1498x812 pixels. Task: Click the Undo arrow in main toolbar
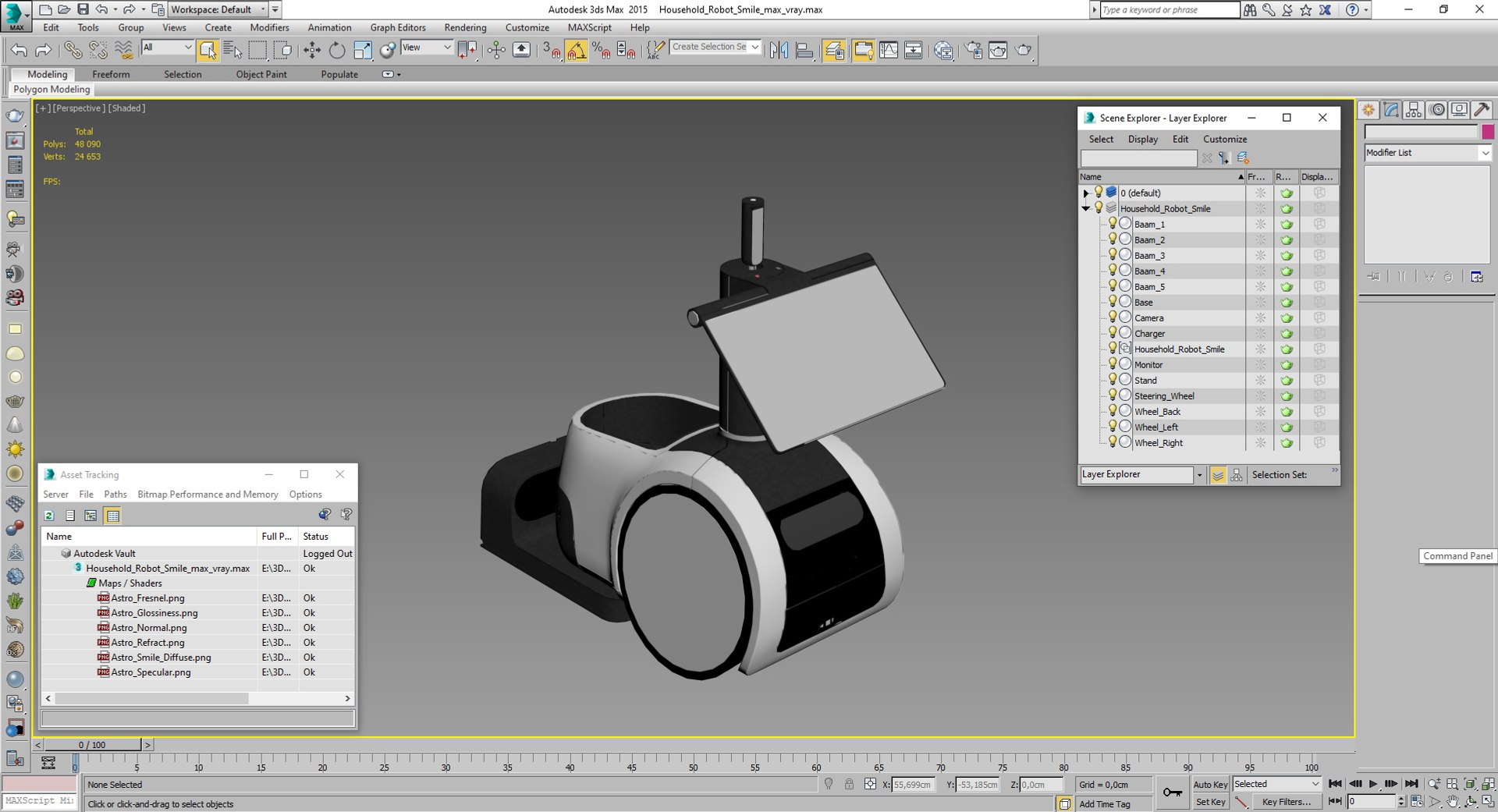point(19,51)
